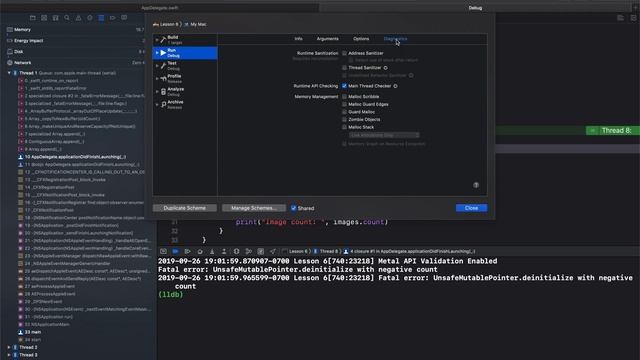Toggle the breakpoints activation icon
Screen dimensions: 640x360
[x=176, y=251]
